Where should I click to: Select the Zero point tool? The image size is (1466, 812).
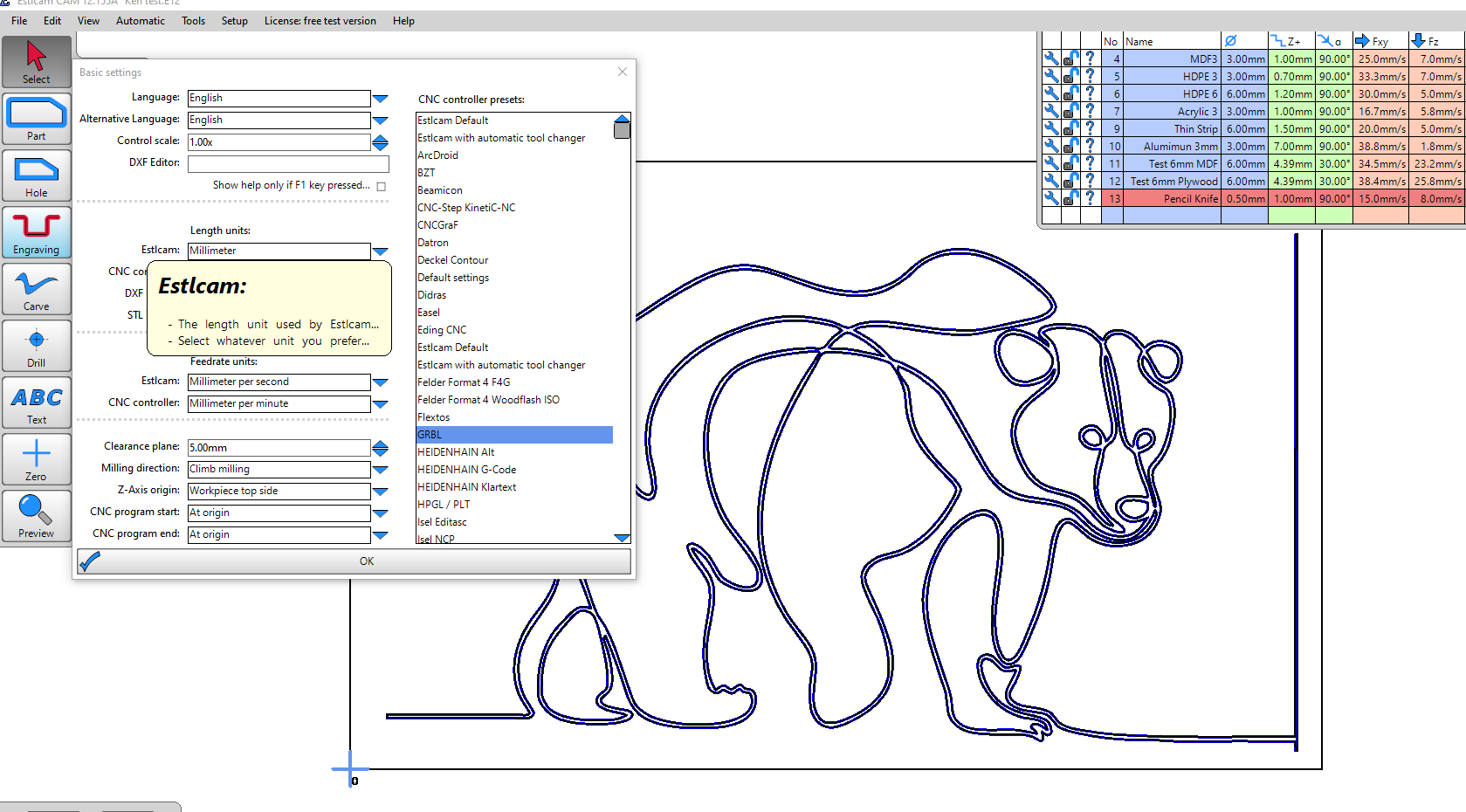pos(36,459)
